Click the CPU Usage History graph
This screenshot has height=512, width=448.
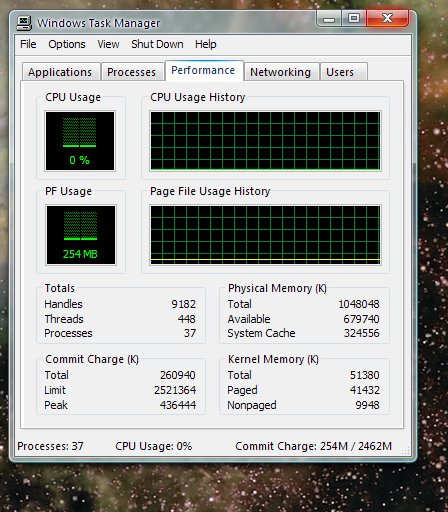click(x=265, y=141)
